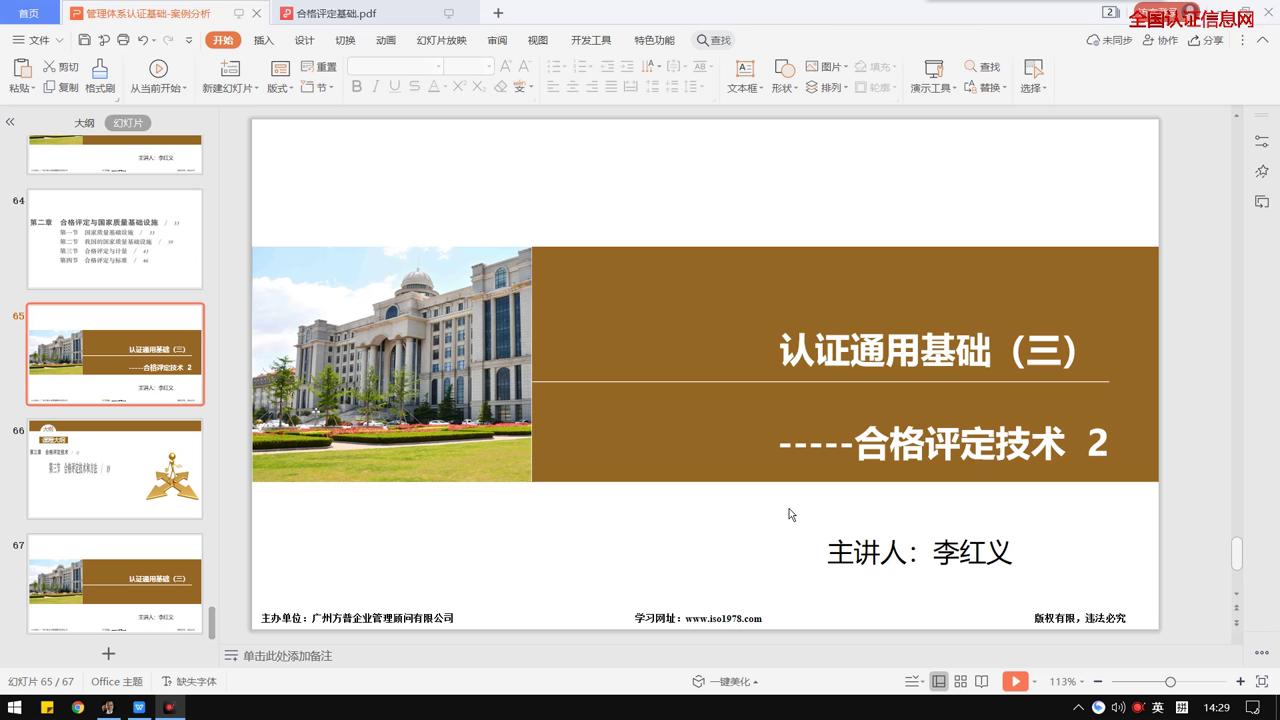Select slide 66 thumbnail
The image size is (1280, 720).
pyautogui.click(x=115, y=469)
